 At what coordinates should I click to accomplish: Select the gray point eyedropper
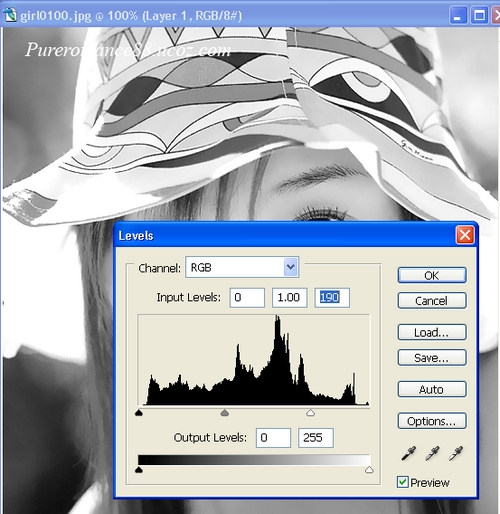(432, 453)
